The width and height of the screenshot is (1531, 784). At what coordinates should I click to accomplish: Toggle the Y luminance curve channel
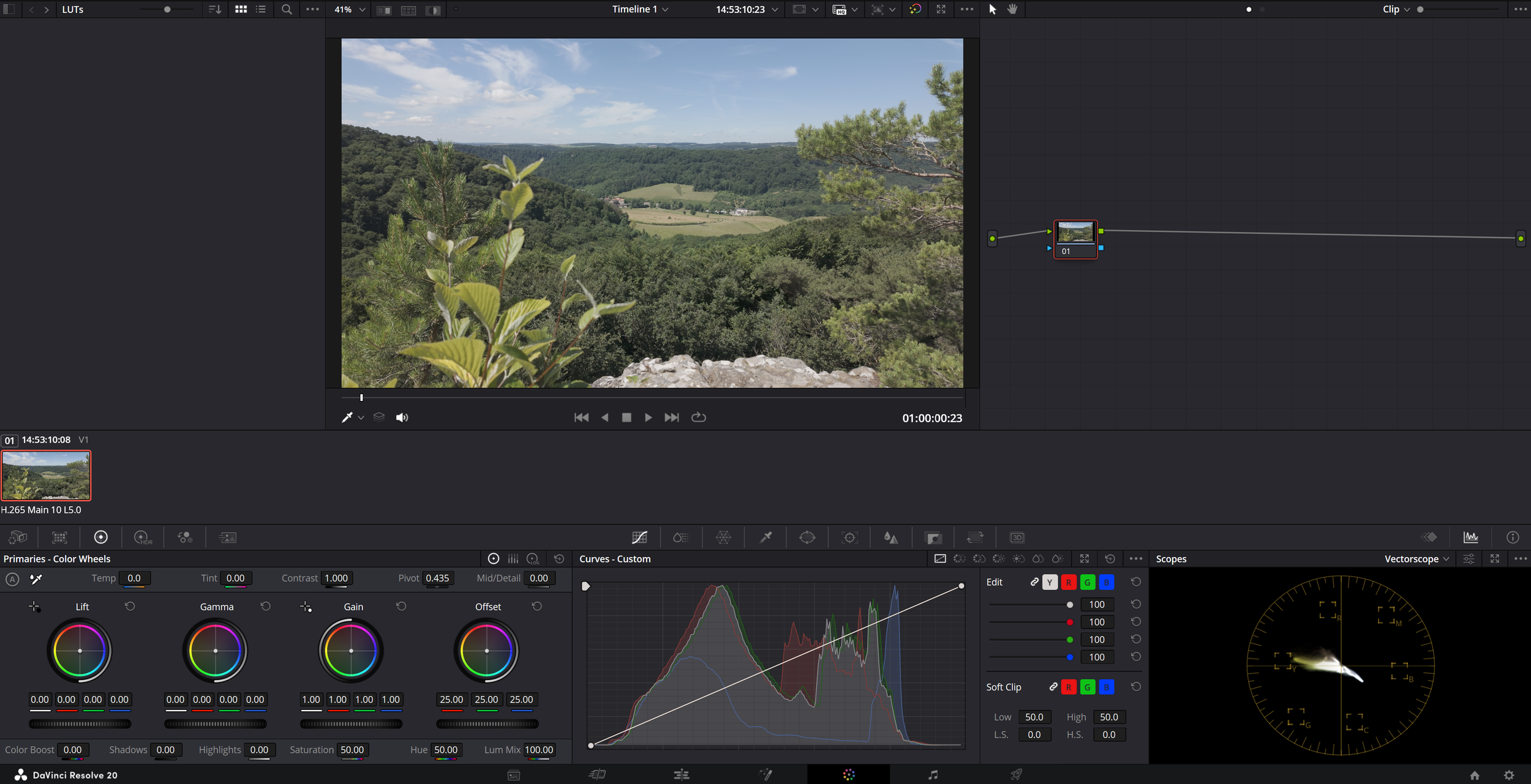[x=1050, y=582]
